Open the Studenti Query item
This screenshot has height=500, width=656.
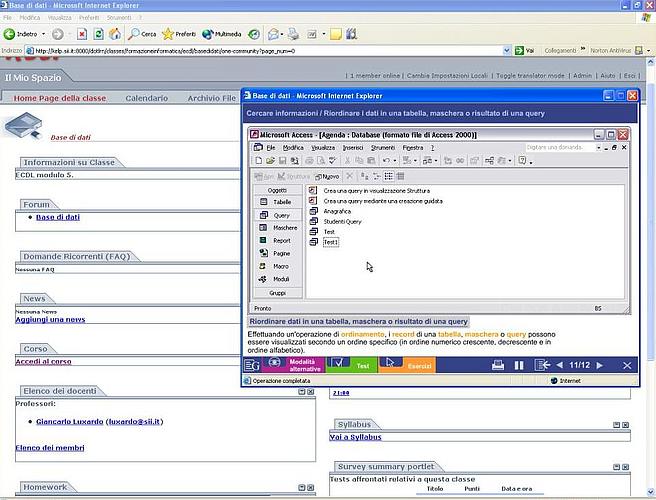(x=342, y=221)
